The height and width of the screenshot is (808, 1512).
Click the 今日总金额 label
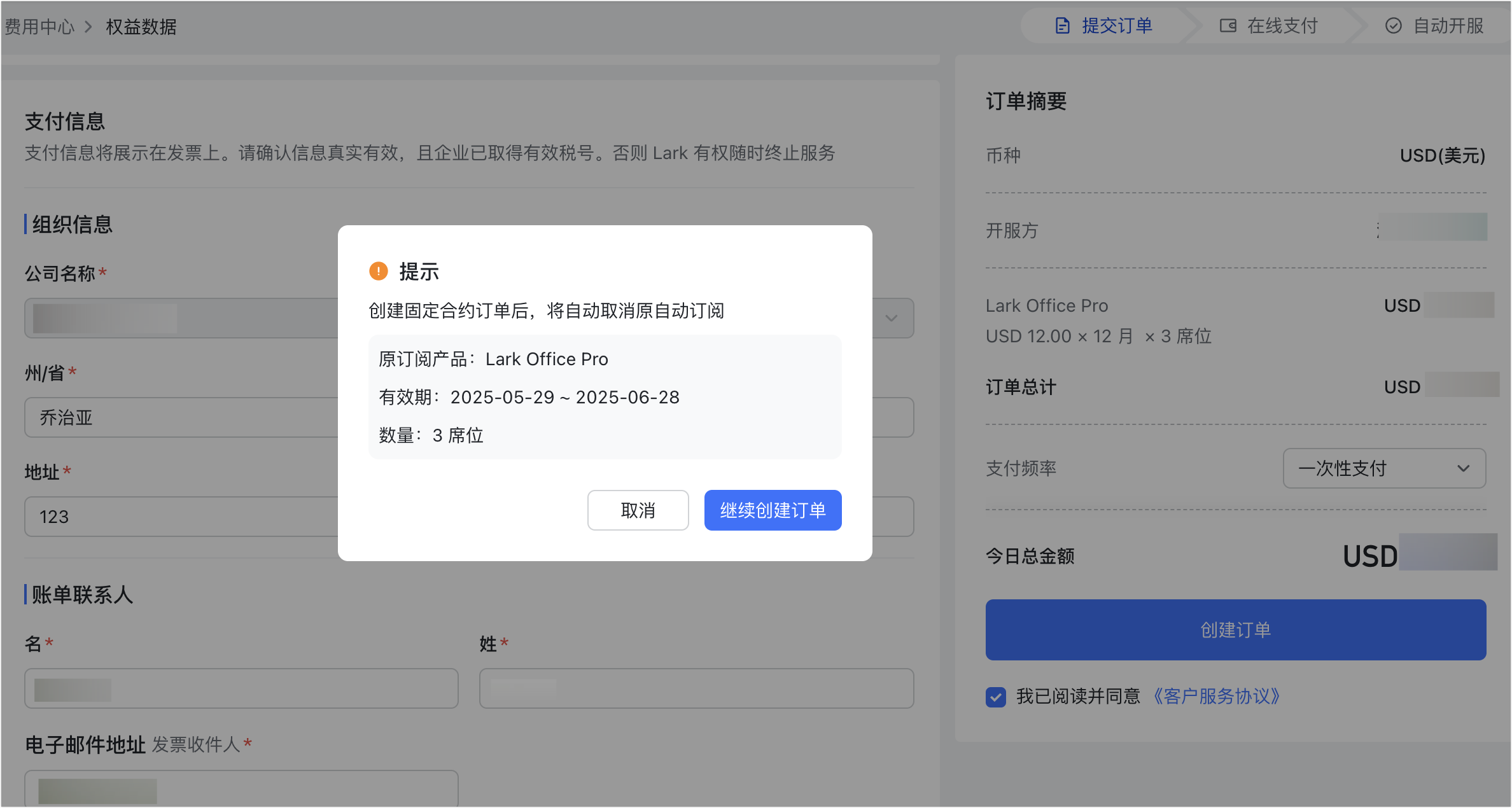point(1030,556)
